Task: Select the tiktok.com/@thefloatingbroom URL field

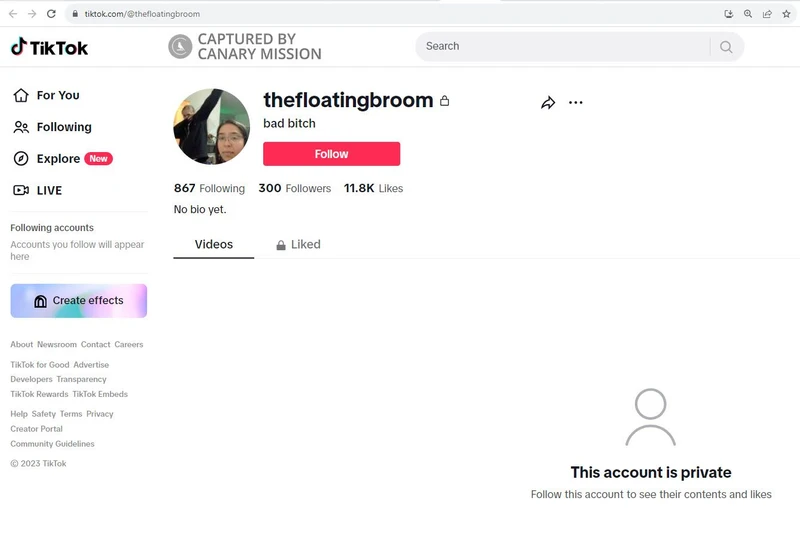Action: coord(142,14)
